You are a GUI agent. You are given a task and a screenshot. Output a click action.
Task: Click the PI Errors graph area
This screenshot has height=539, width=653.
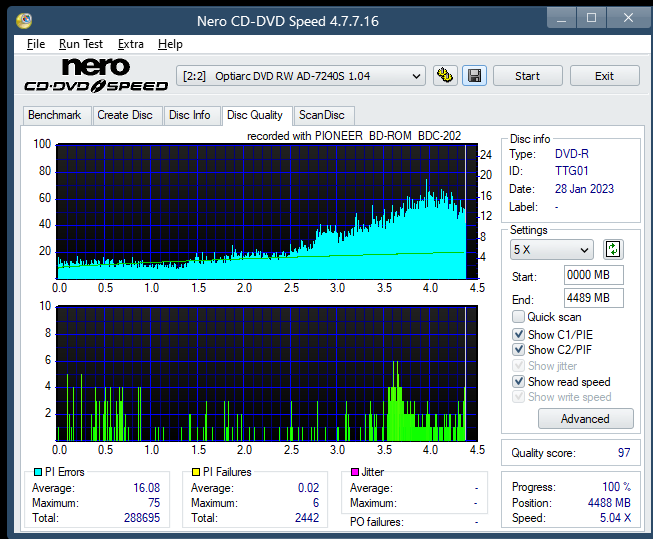click(x=267, y=212)
